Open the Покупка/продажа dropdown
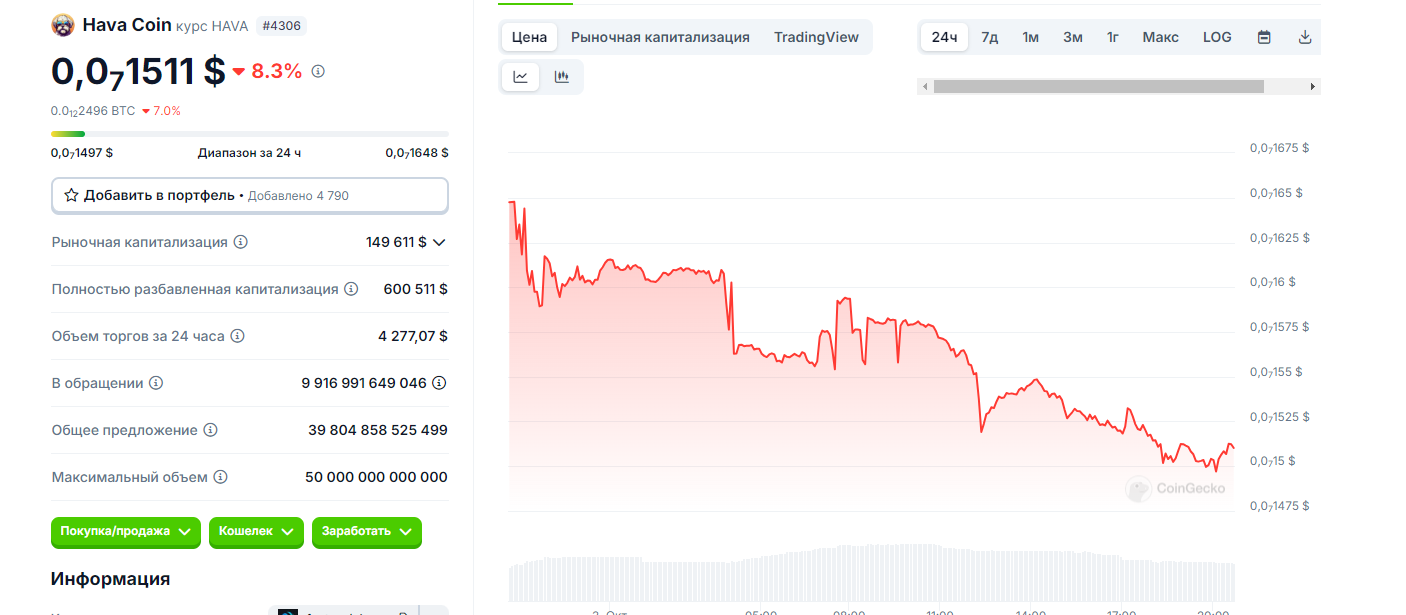This screenshot has height=615, width=1406. point(126,532)
